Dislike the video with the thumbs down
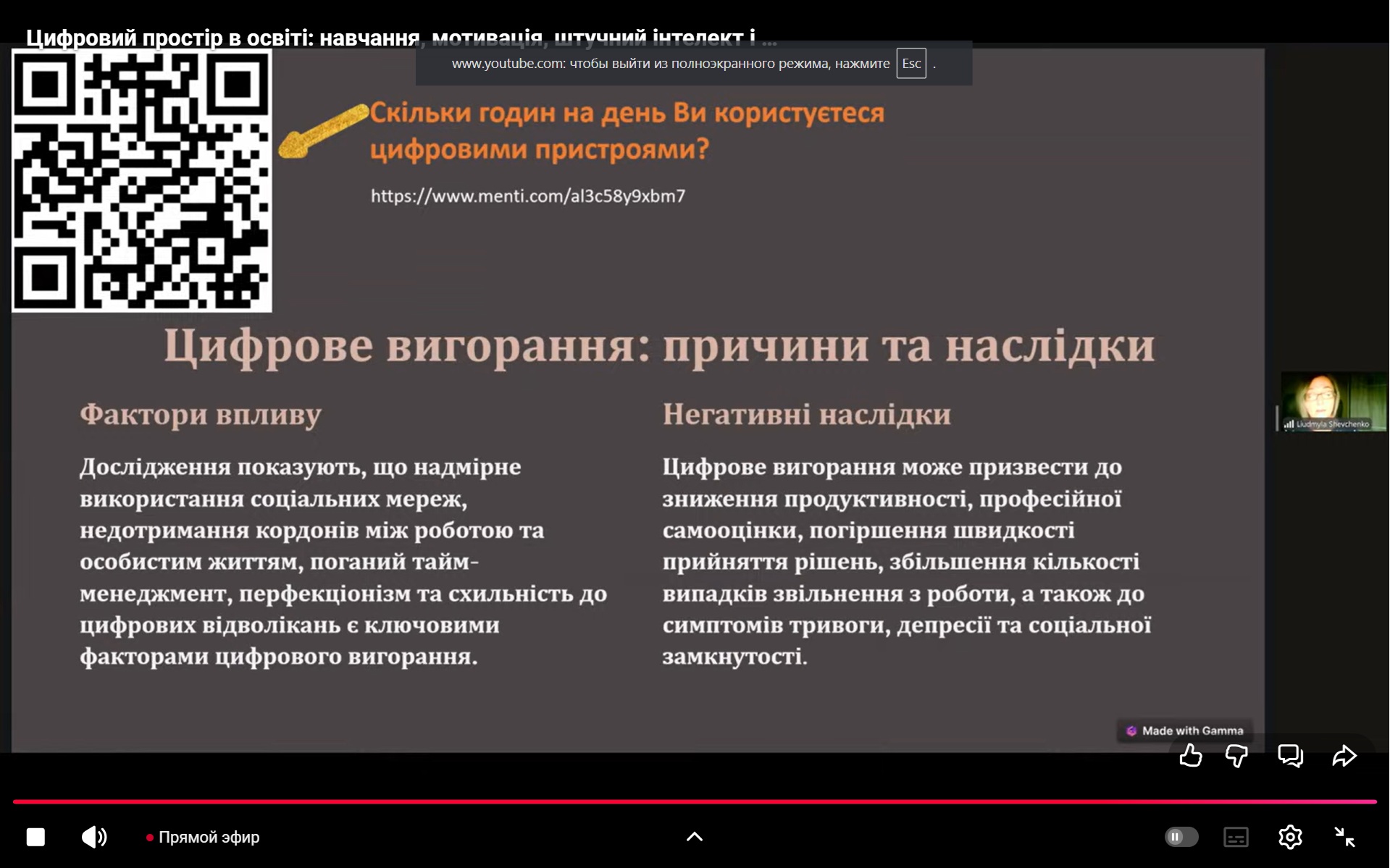The image size is (1390, 868). (x=1236, y=756)
